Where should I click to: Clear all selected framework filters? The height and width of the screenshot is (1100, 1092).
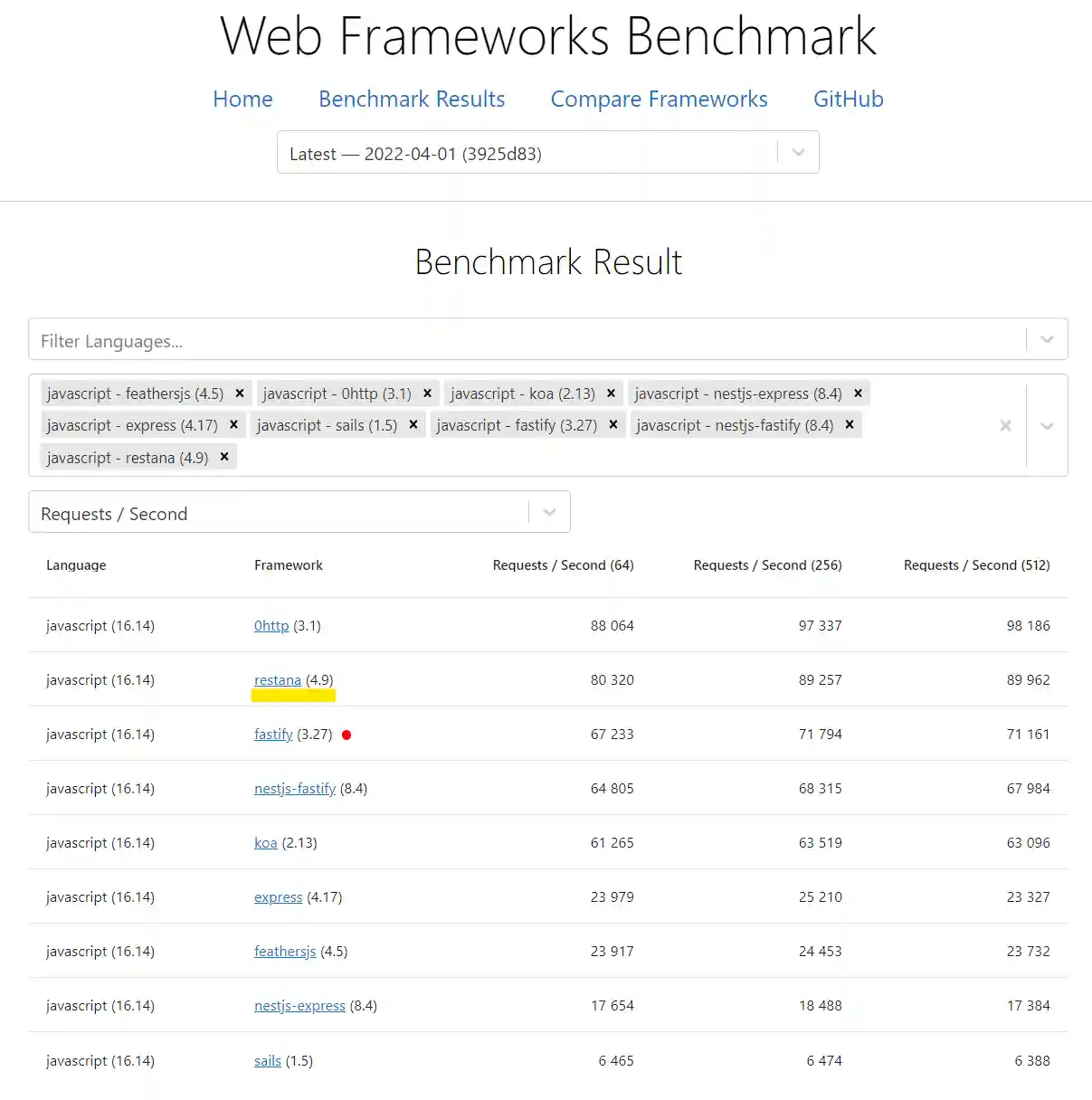click(1005, 425)
